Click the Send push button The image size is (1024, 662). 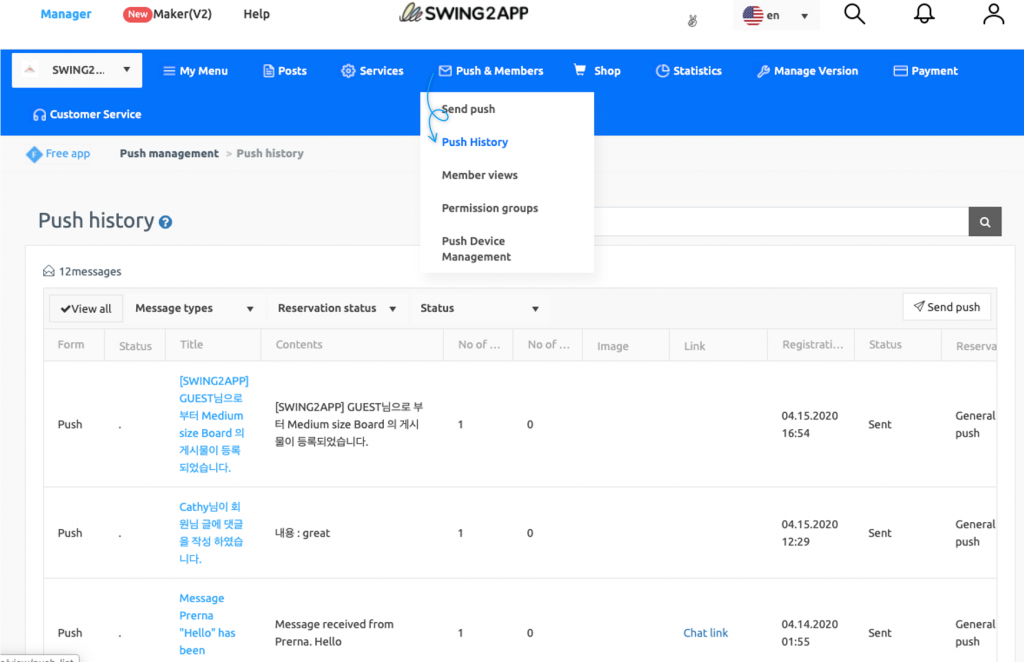946,307
